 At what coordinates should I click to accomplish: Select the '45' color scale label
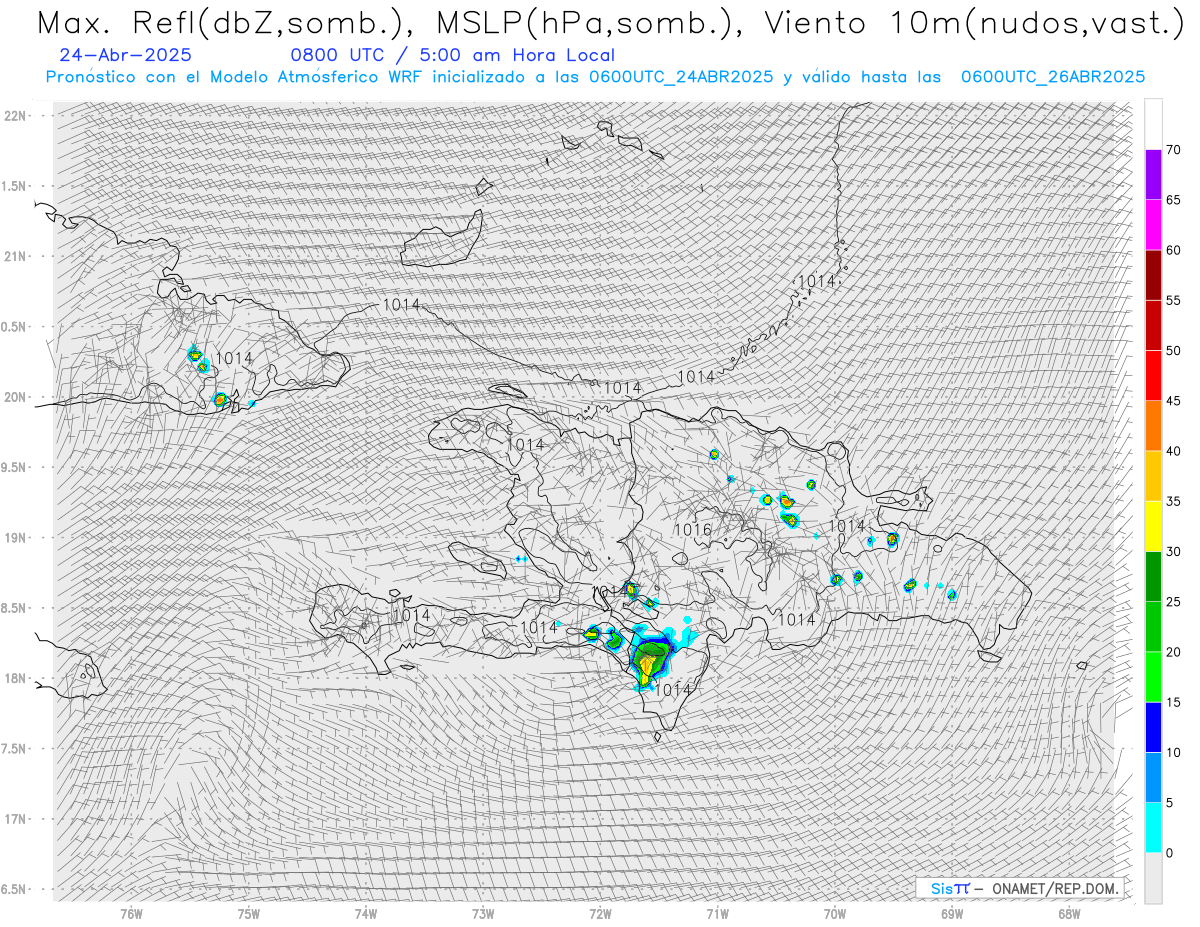click(x=1173, y=401)
